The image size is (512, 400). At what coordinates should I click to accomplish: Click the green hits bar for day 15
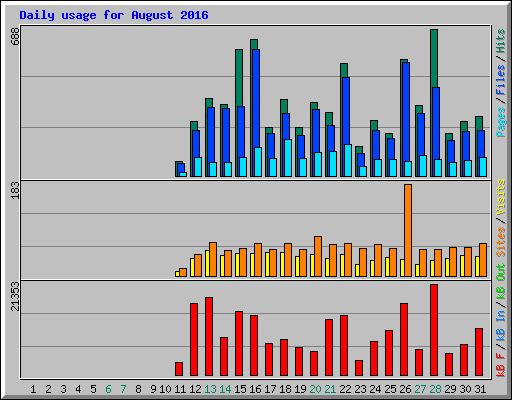(239, 78)
